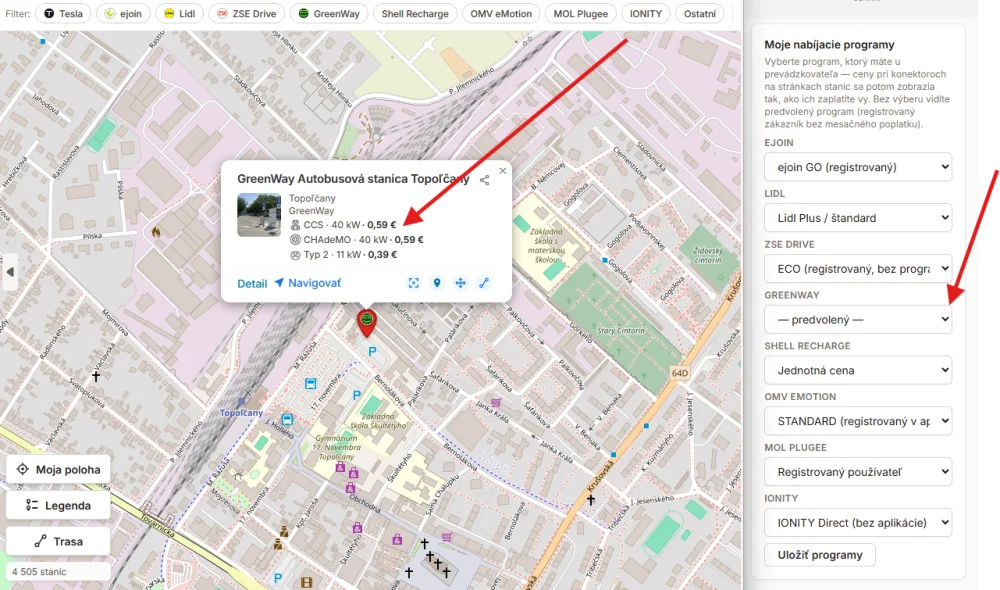Click the Židovský cintorín map label
Screen dimensions: 1000x590
pyautogui.click(x=708, y=255)
